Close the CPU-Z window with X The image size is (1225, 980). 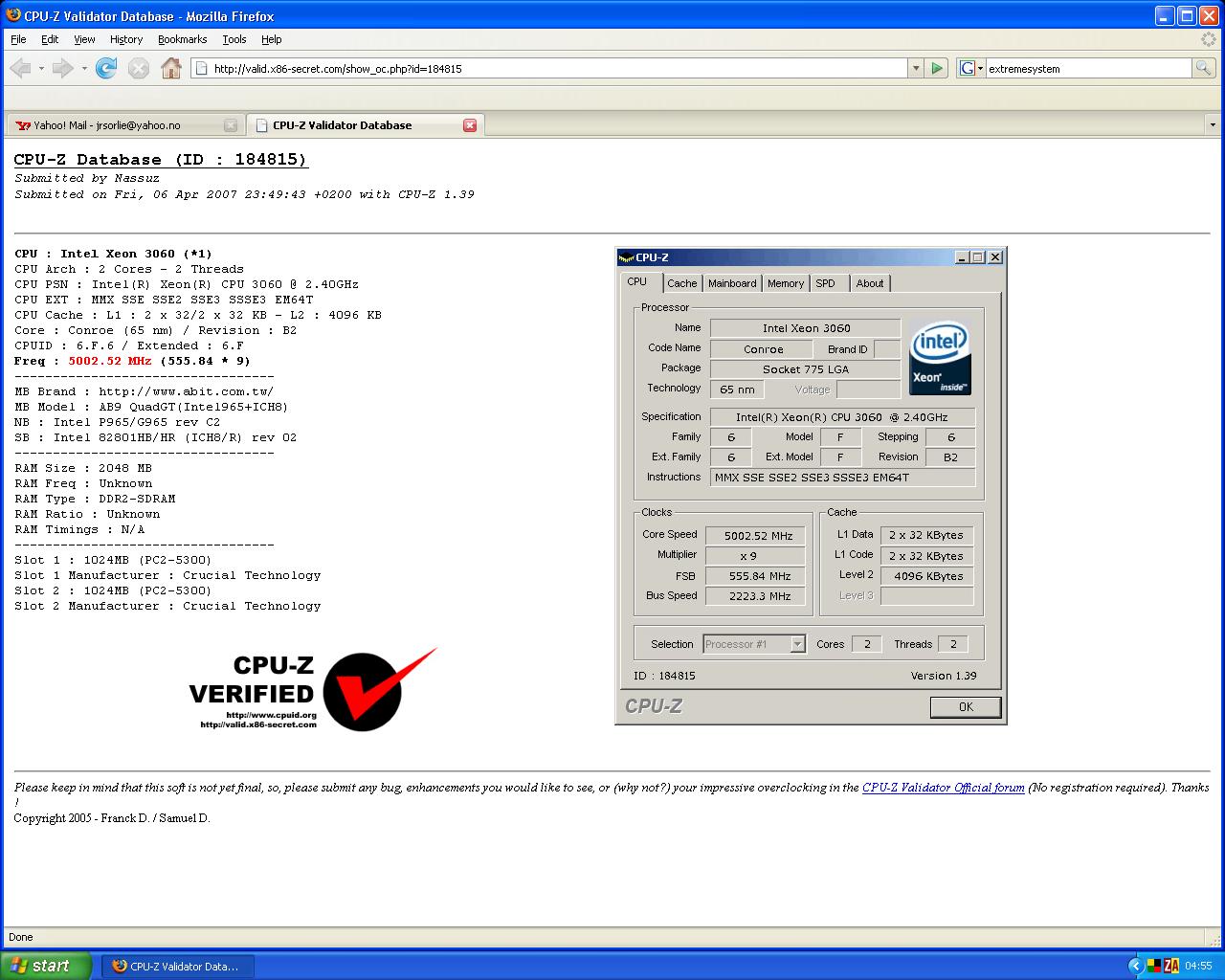click(x=995, y=256)
